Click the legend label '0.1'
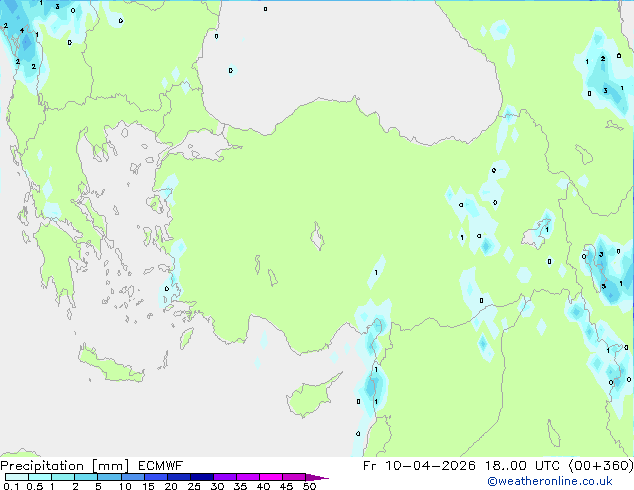This screenshot has height=490, width=634. coord(11,486)
